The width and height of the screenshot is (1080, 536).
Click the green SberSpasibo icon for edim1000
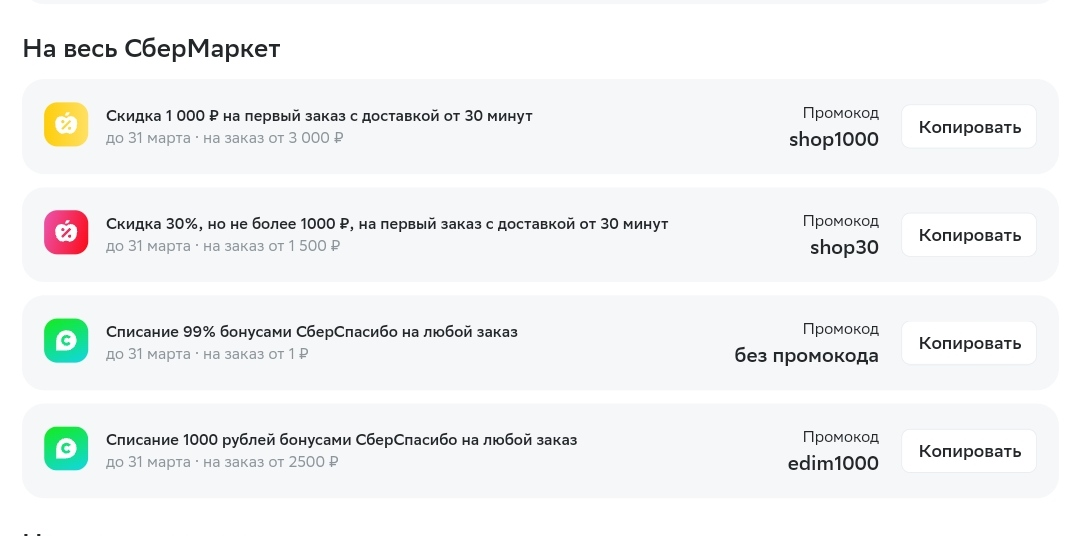click(x=66, y=449)
